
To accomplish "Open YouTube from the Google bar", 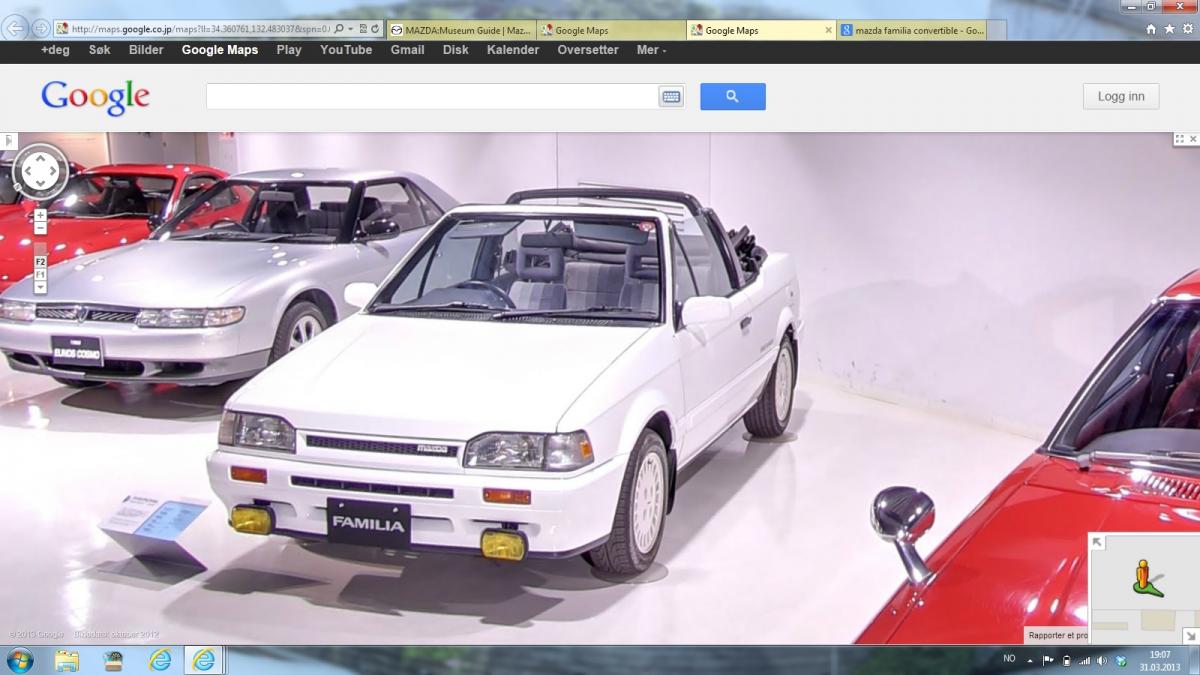I will point(345,50).
